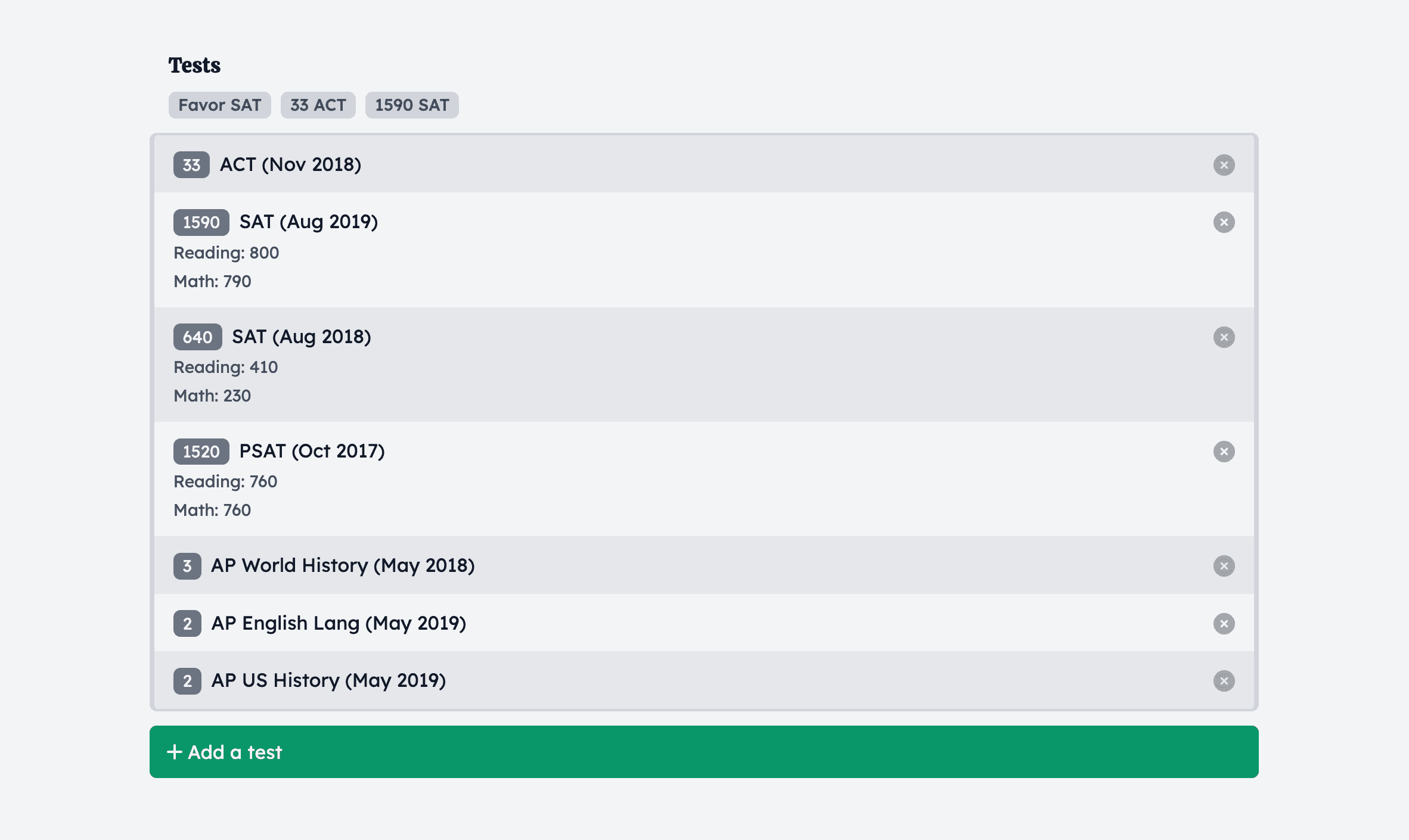Select the 1590 score badge
This screenshot has height=840, width=1409.
point(201,222)
